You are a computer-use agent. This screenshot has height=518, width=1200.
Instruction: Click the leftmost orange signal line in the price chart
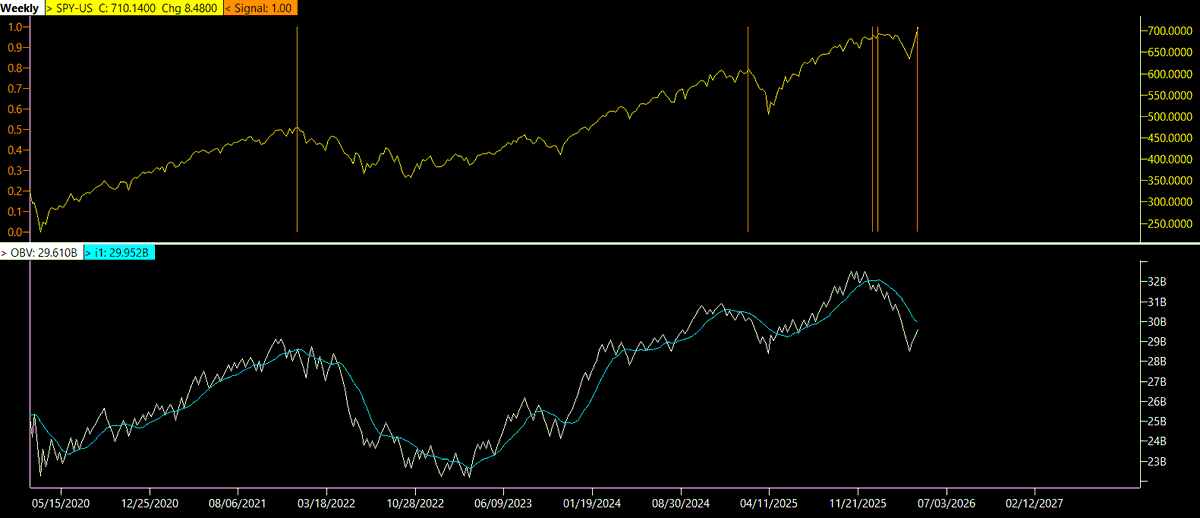(297, 130)
